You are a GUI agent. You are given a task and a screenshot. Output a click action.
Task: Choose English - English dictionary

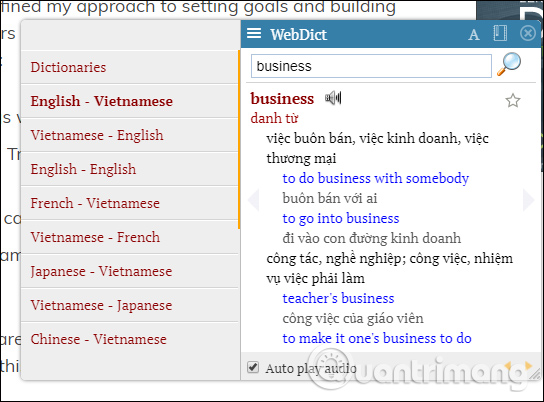(x=130, y=169)
